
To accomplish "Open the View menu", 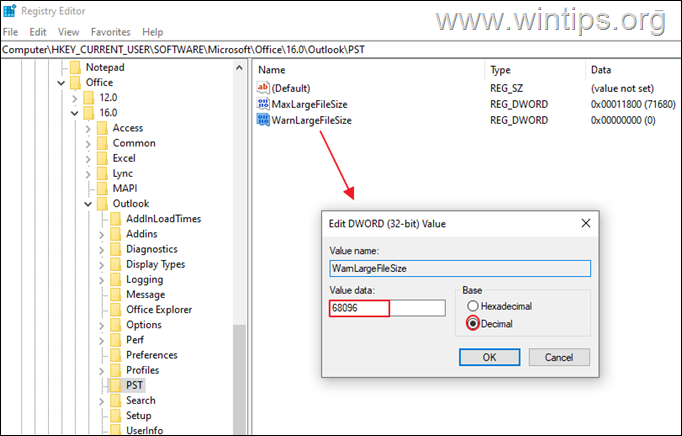I will (x=69, y=32).
